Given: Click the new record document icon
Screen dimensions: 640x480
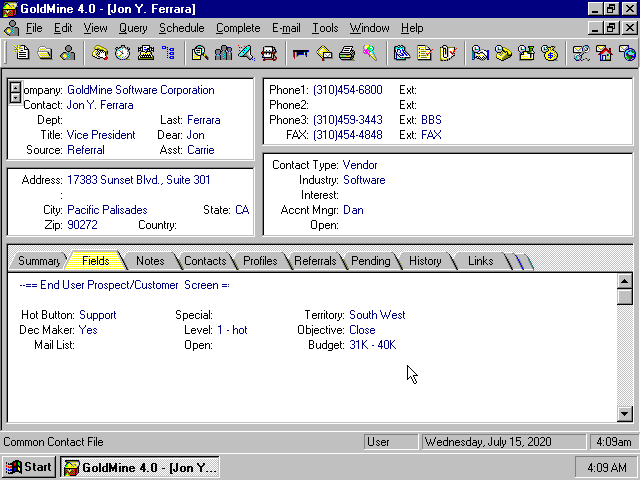Looking at the screenshot, I should [x=21, y=53].
